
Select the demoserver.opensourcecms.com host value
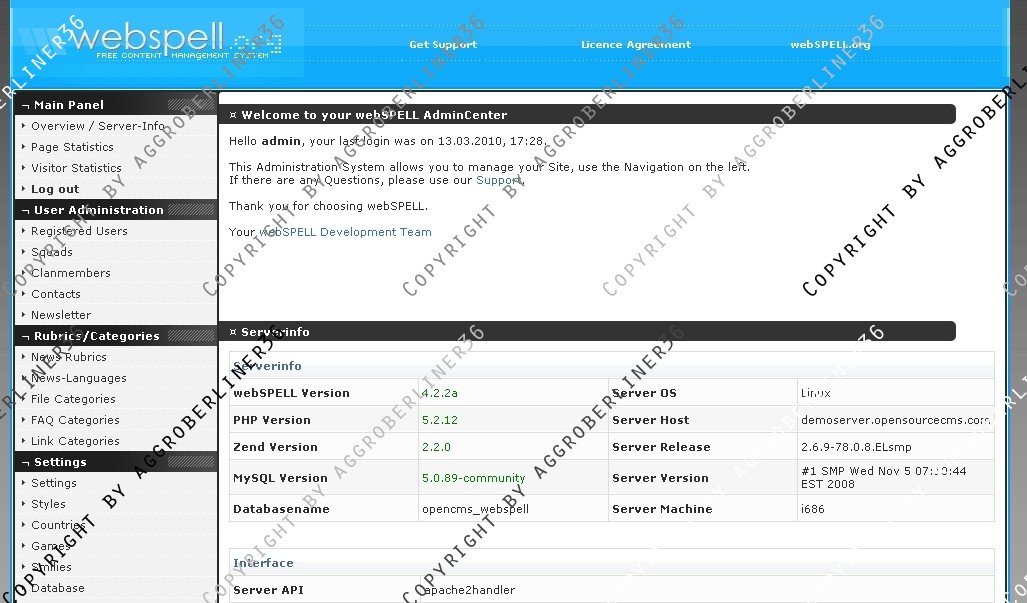point(895,420)
